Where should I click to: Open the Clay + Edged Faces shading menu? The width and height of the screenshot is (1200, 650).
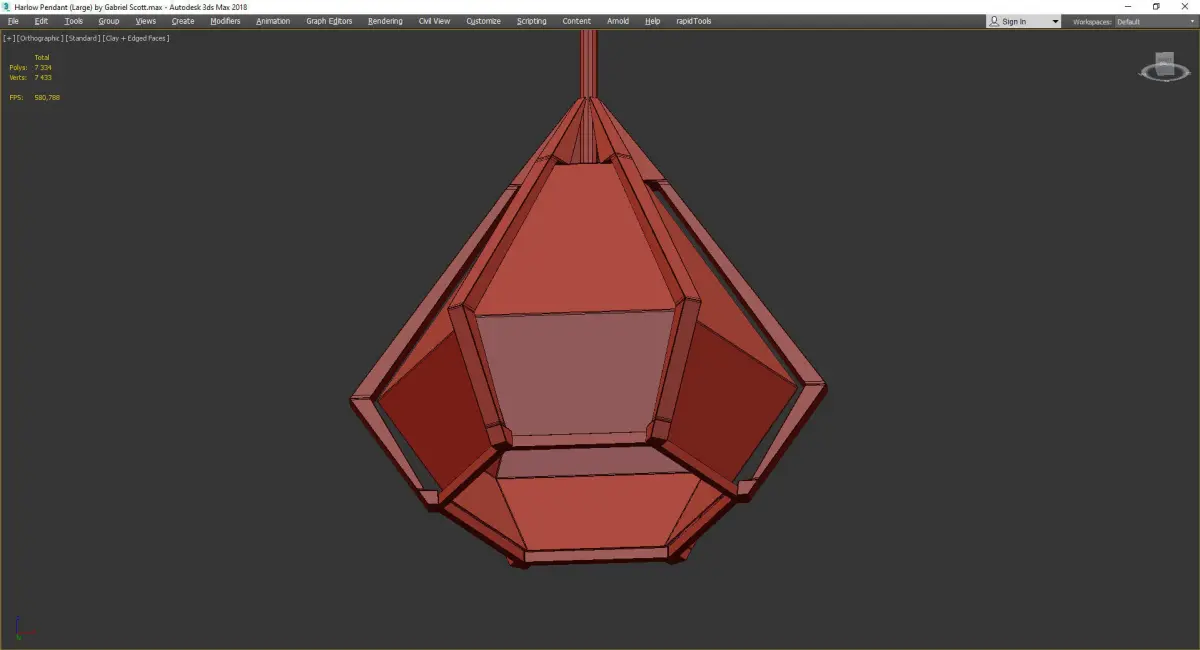(135, 38)
